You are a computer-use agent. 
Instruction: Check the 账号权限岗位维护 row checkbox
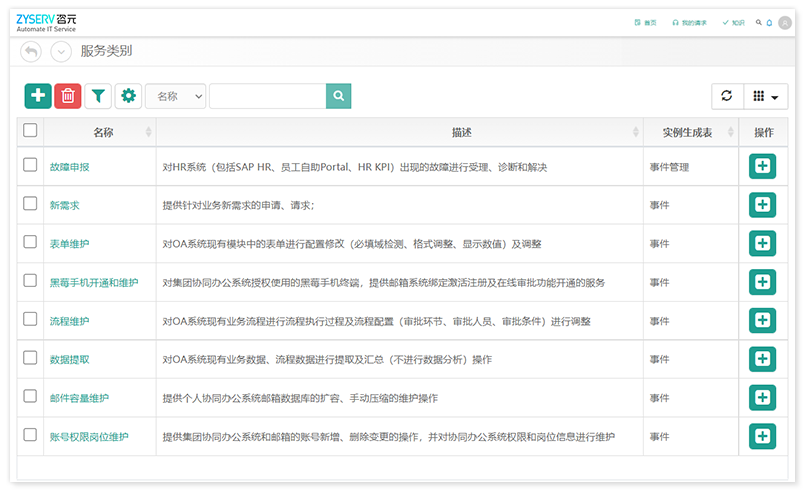pos(30,435)
